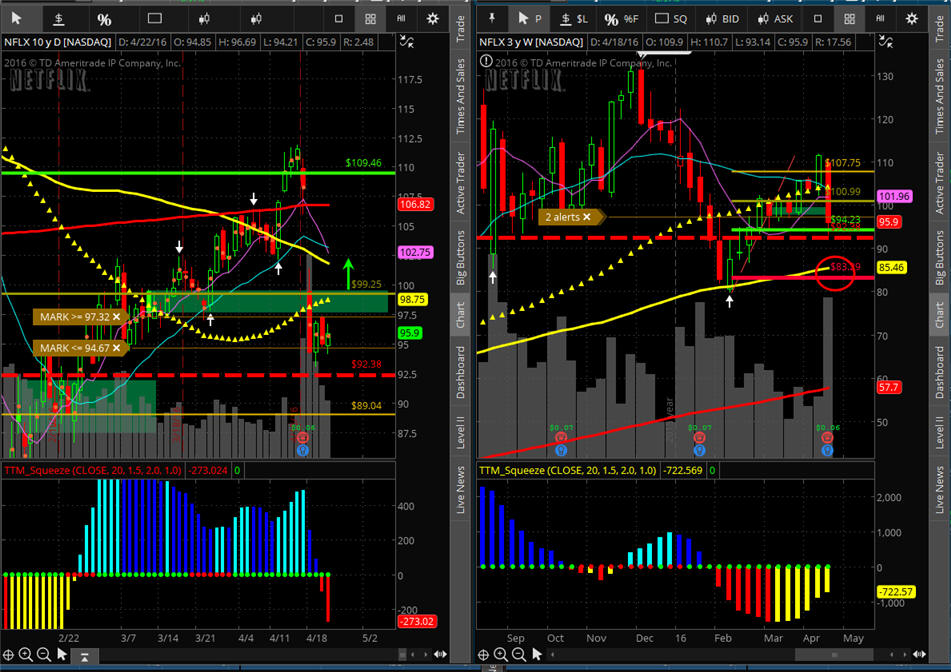
Task: Zoom in on the right chart
Action: point(500,654)
